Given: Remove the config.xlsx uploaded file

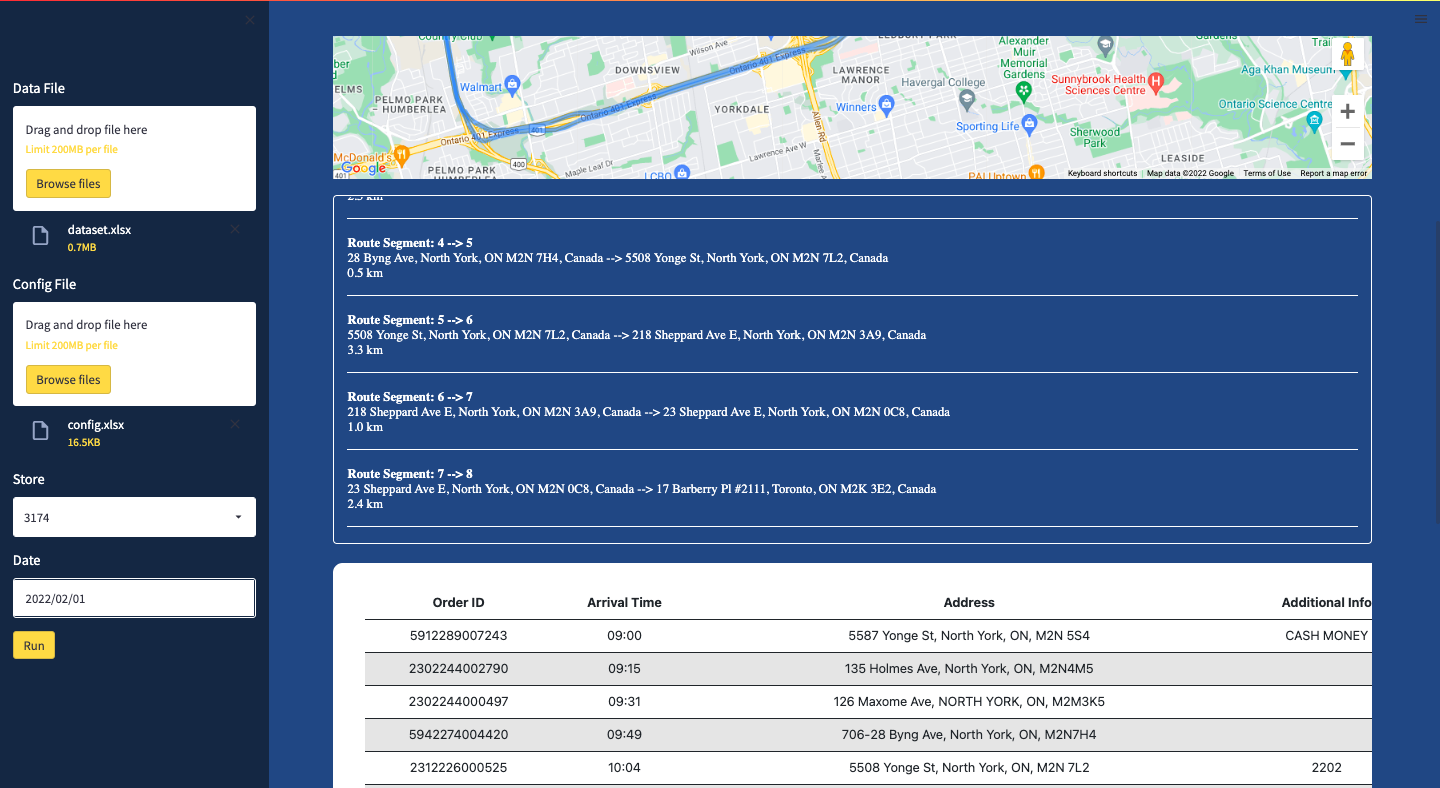Looking at the screenshot, I should pyautogui.click(x=234, y=424).
